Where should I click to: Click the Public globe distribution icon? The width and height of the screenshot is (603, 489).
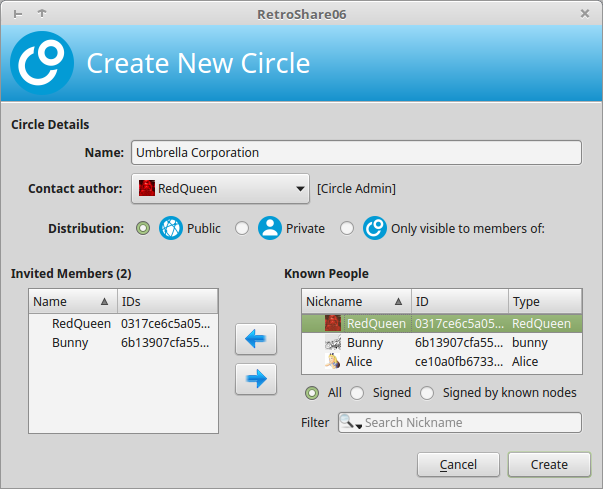point(171,228)
